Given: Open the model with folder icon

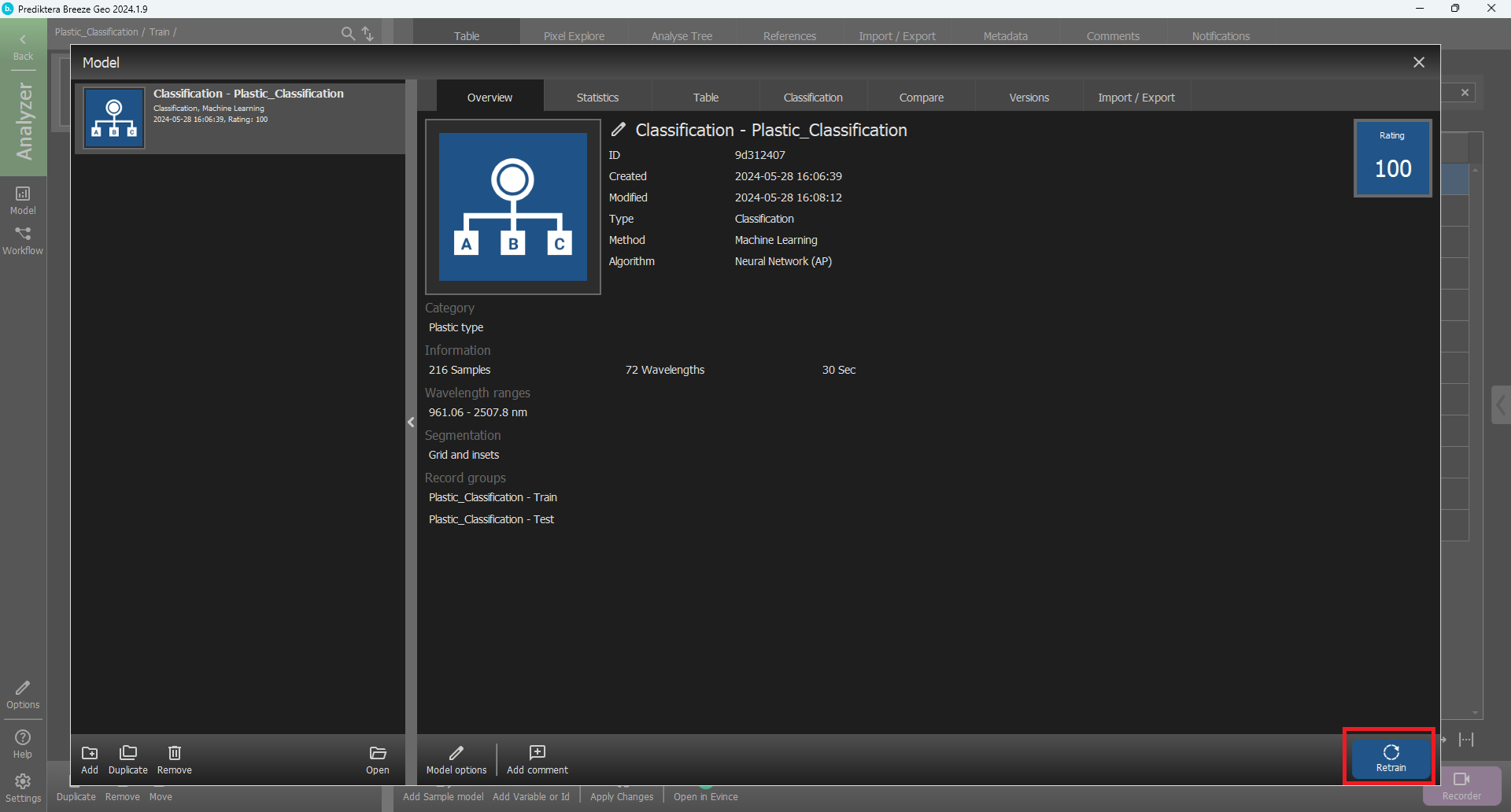Looking at the screenshot, I should (377, 759).
